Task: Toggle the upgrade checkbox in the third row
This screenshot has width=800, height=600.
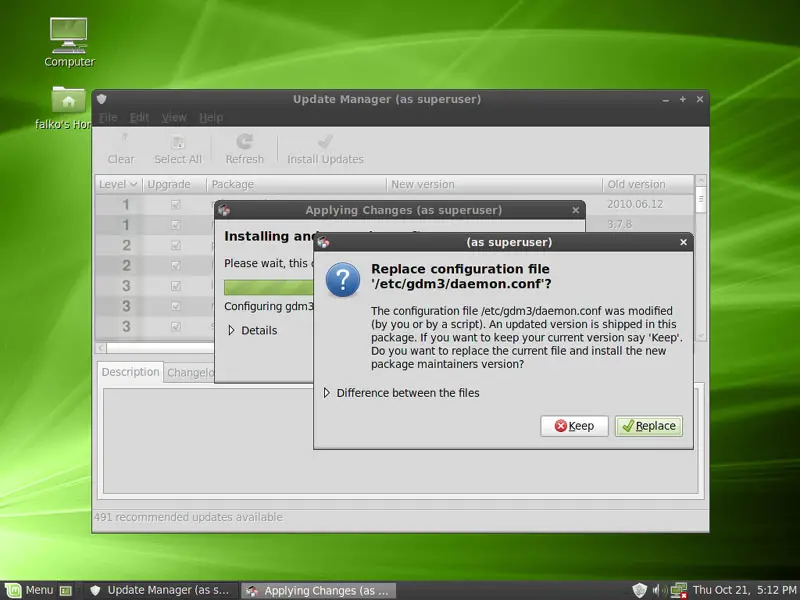Action: point(176,245)
